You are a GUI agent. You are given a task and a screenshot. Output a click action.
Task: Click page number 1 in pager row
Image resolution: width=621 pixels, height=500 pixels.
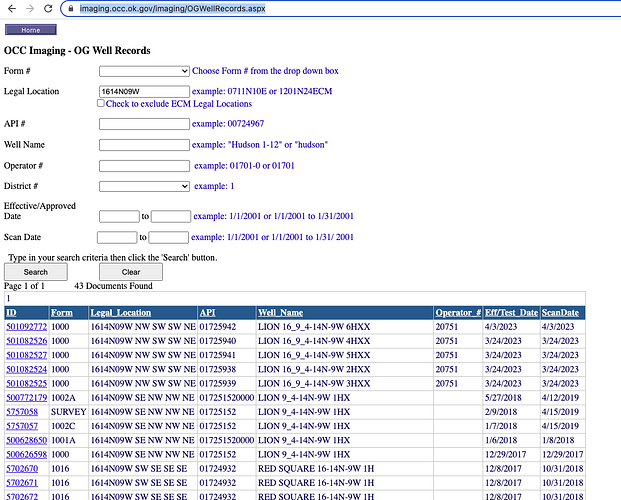[x=8, y=299]
